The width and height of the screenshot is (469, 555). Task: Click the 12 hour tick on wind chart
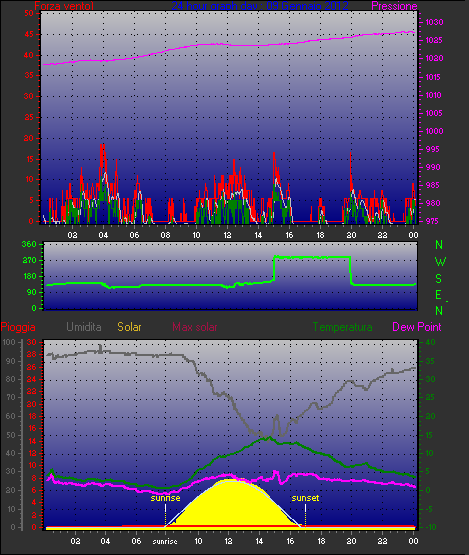click(227, 235)
